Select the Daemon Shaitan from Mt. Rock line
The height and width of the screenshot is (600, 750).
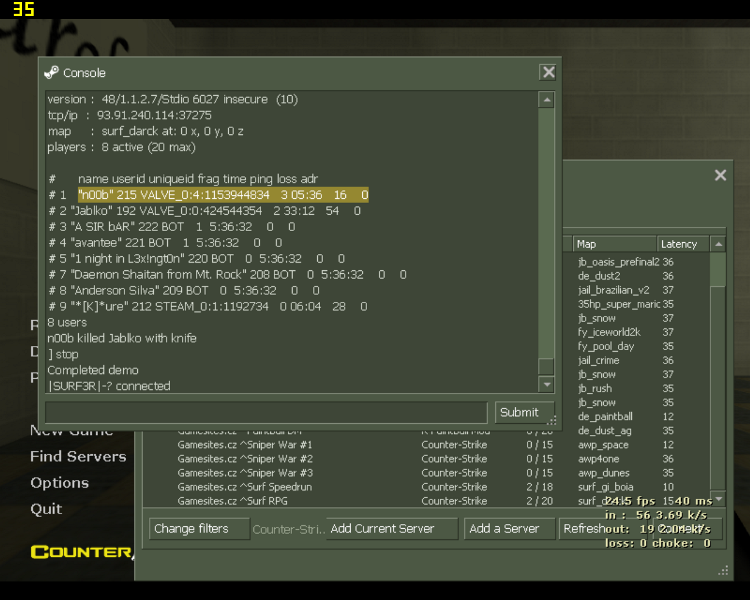227,275
